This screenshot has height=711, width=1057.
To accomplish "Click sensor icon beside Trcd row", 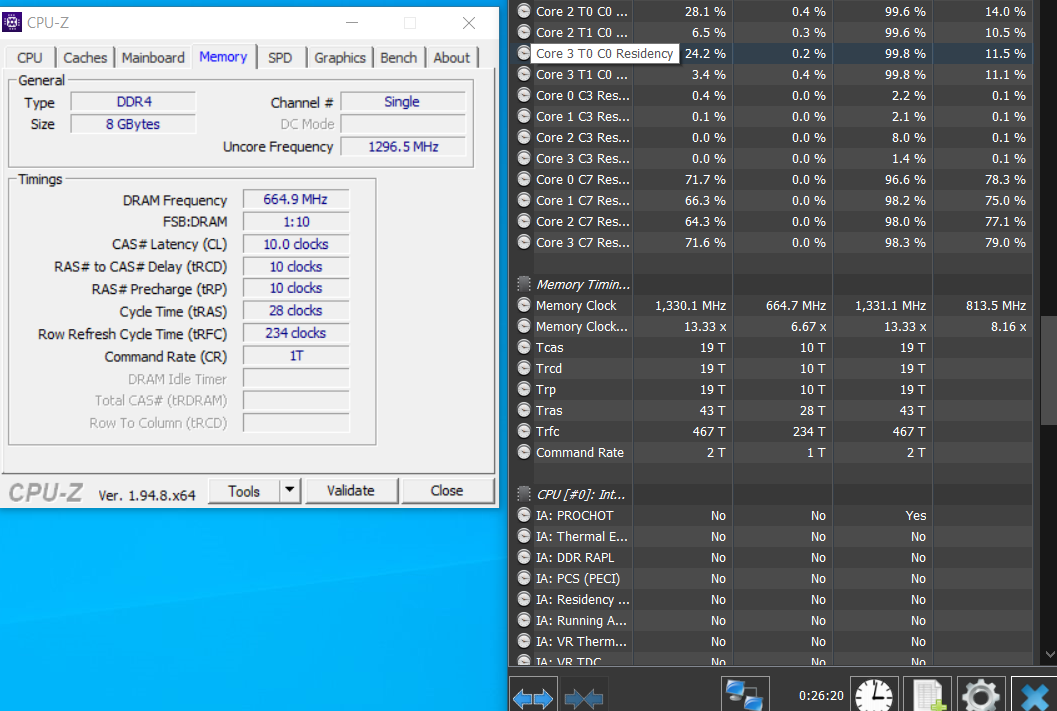I will pyautogui.click(x=524, y=368).
